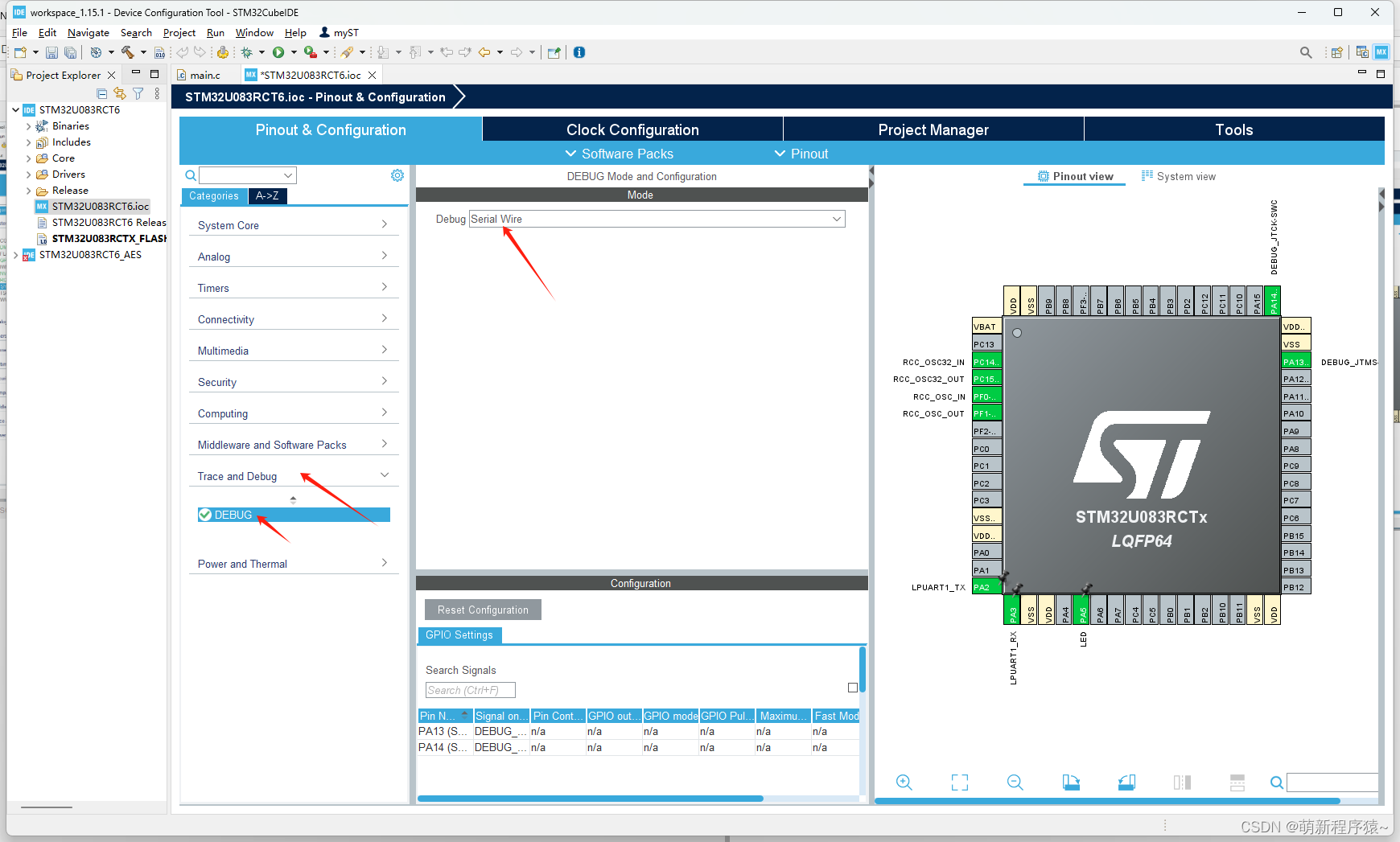The height and width of the screenshot is (842, 1400).
Task: Click the Search Signals input field
Action: pyautogui.click(x=470, y=690)
